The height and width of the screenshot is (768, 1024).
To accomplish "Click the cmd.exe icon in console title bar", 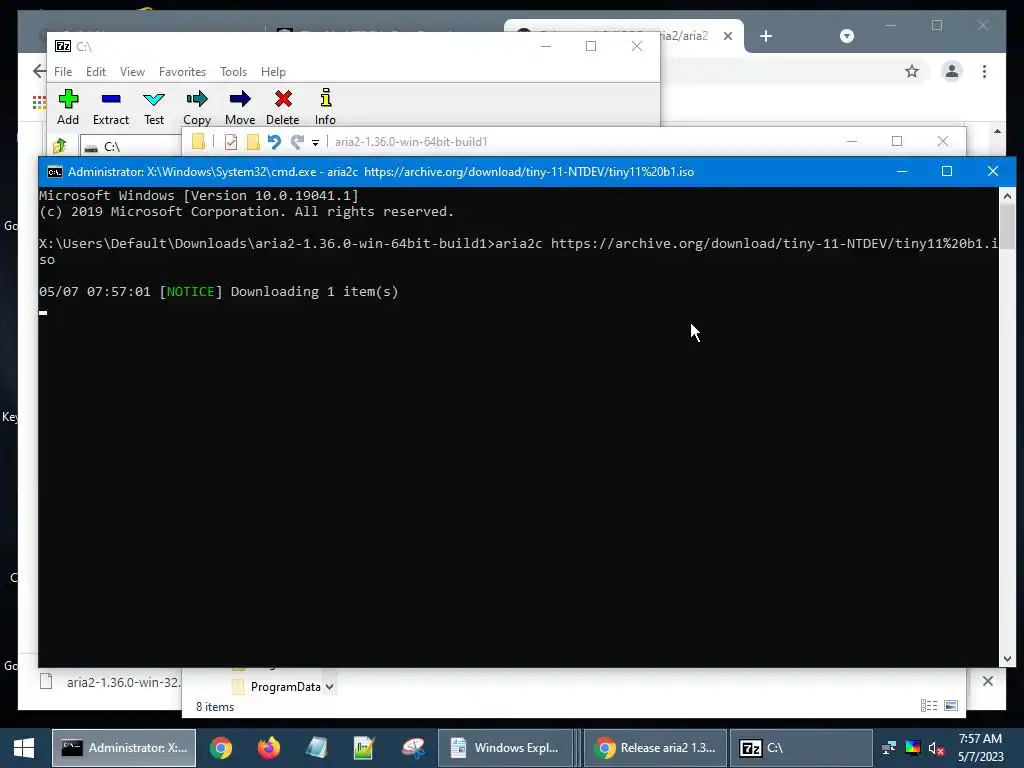I will pyautogui.click(x=55, y=172).
